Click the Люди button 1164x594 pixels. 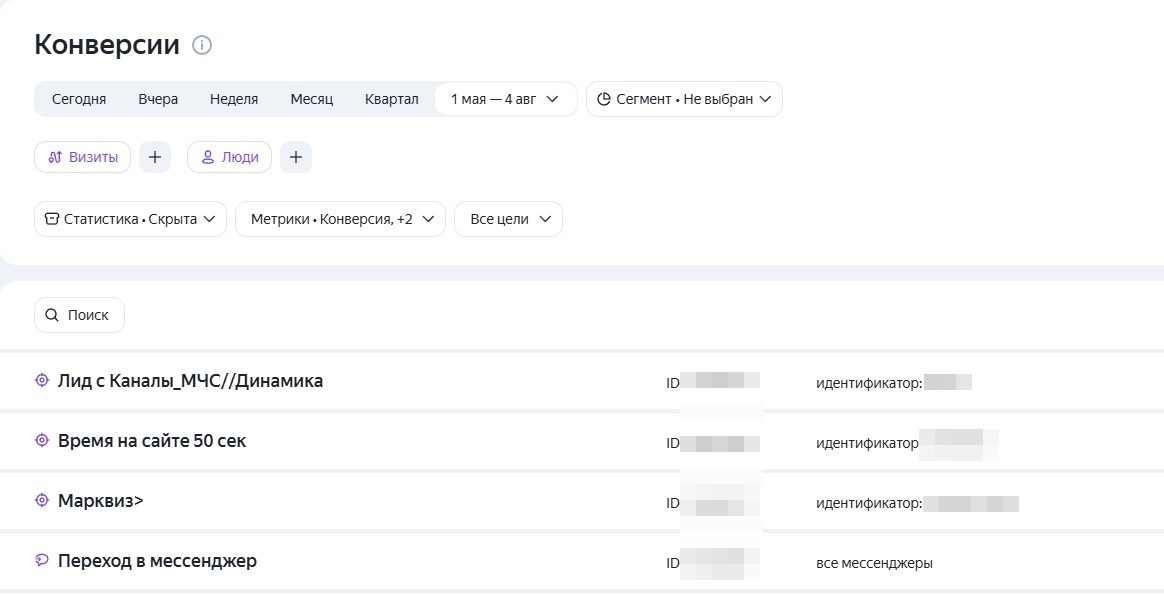pyautogui.click(x=229, y=157)
